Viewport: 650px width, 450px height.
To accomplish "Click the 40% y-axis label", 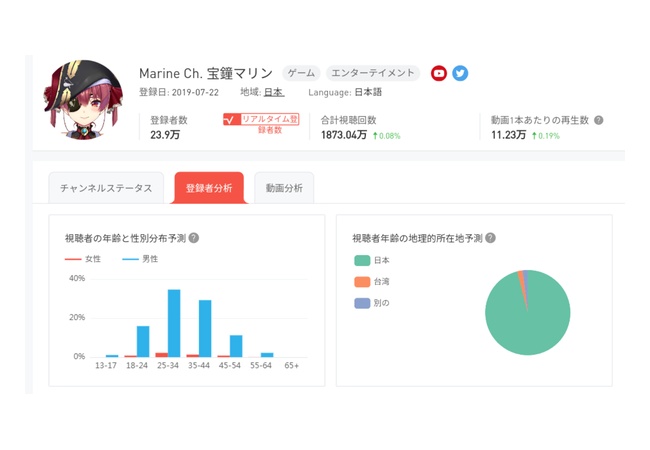I will [x=77, y=278].
